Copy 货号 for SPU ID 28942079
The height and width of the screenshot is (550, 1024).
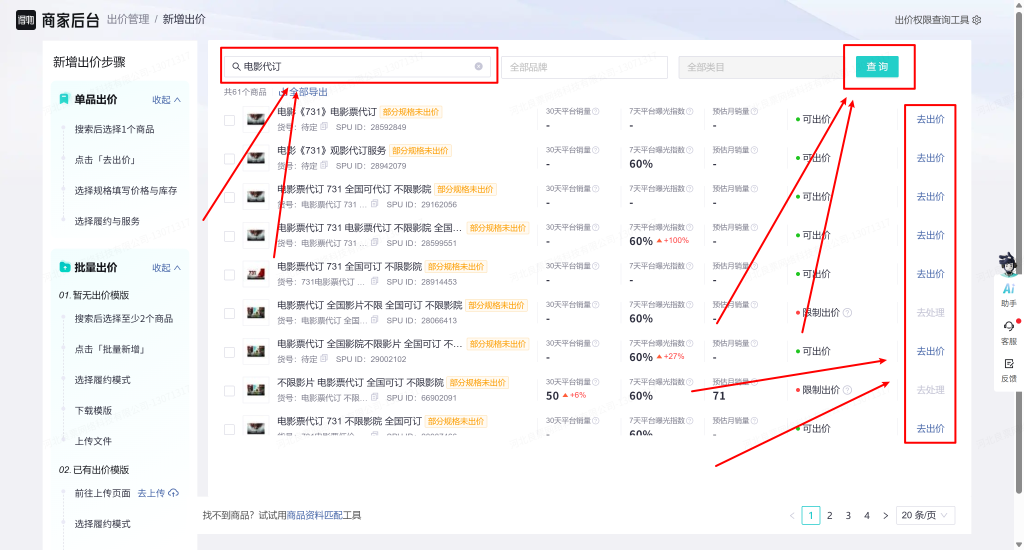click(x=324, y=165)
